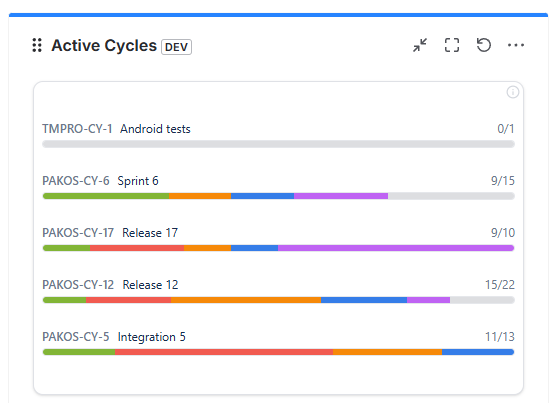The height and width of the screenshot is (403, 556).
Task: Refresh the Active Cycles gadget
Action: click(484, 45)
